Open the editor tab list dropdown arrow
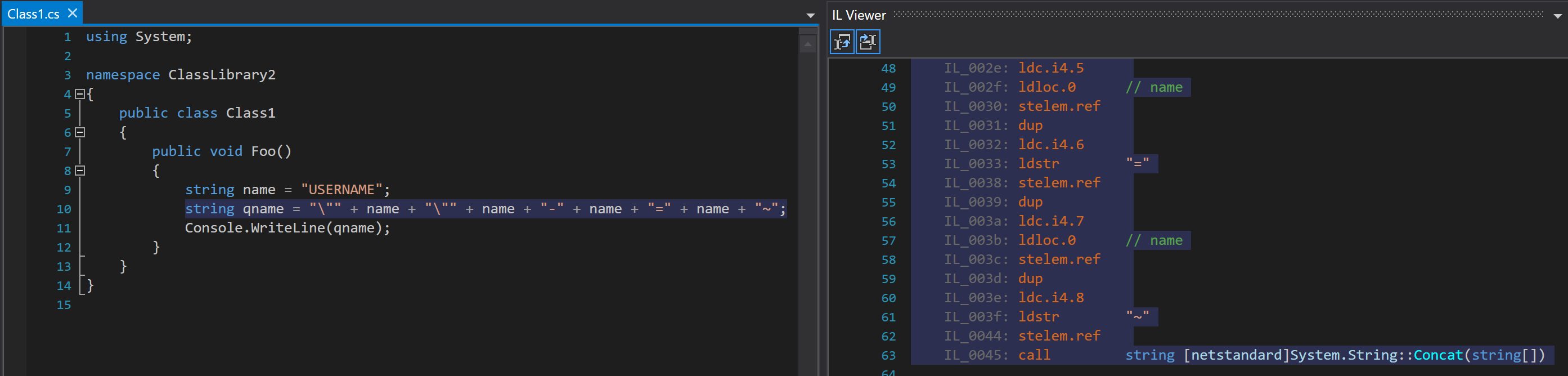The height and width of the screenshot is (376, 1568). [x=810, y=15]
